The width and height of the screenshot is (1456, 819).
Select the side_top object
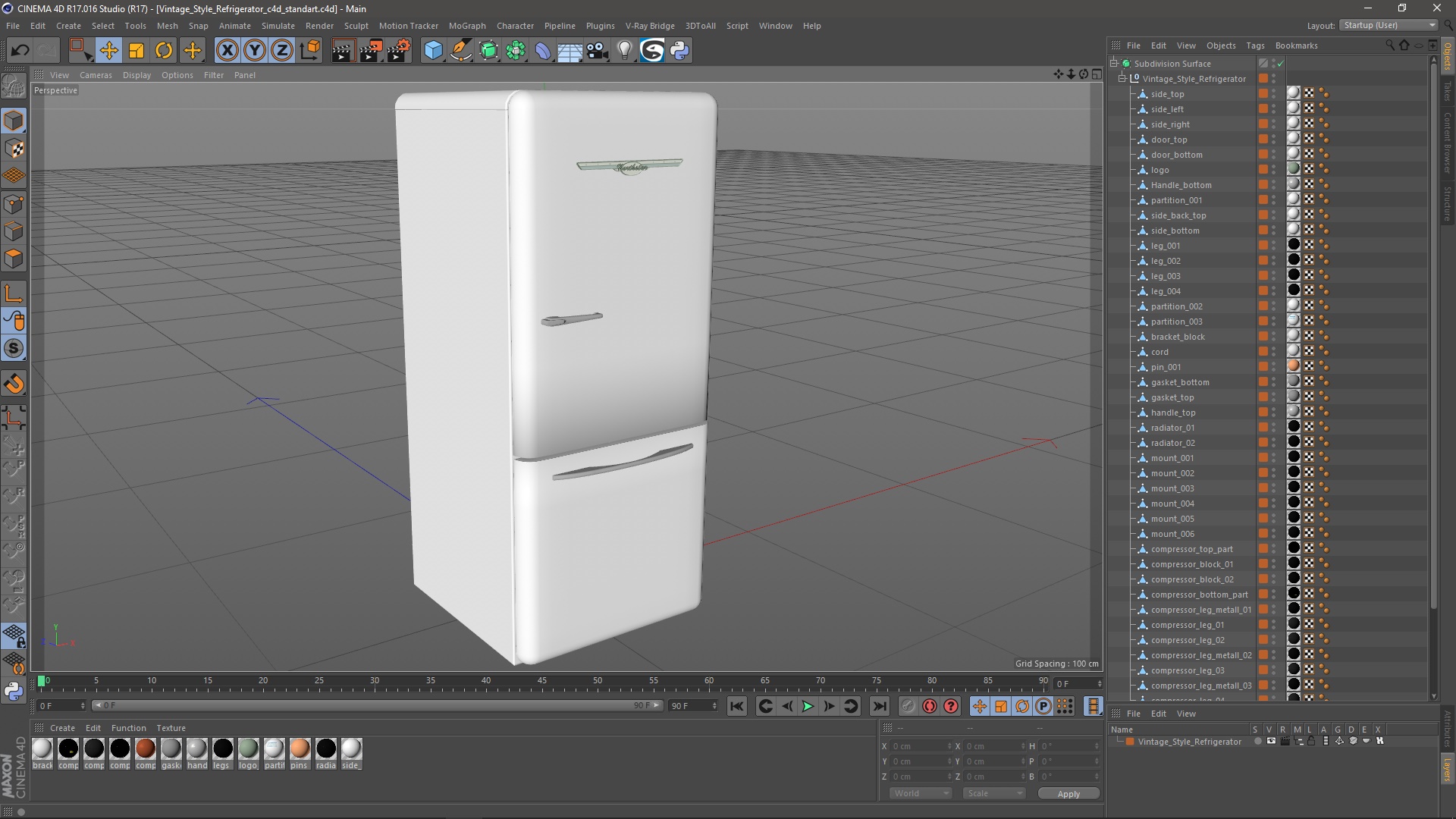point(1167,94)
